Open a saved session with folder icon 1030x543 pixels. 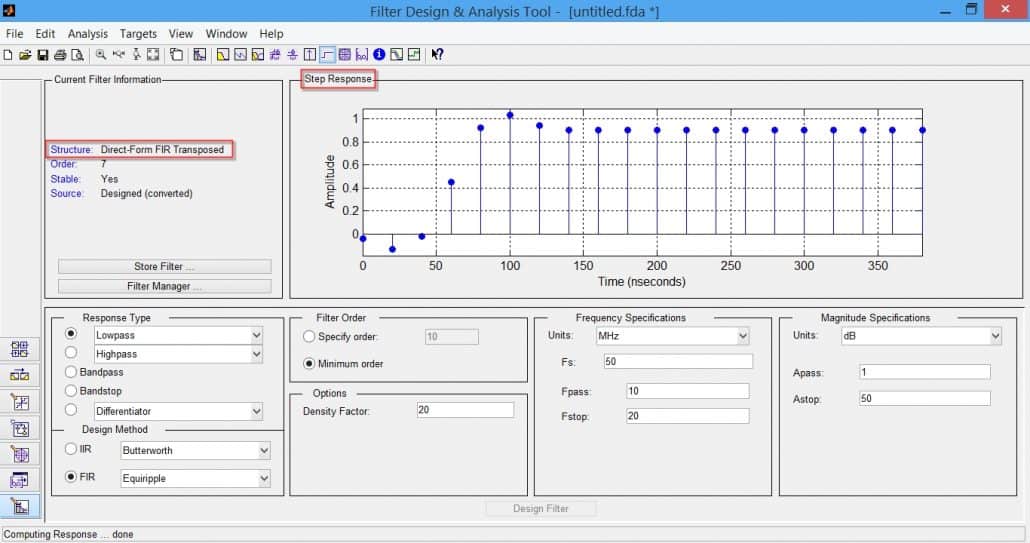coord(25,55)
